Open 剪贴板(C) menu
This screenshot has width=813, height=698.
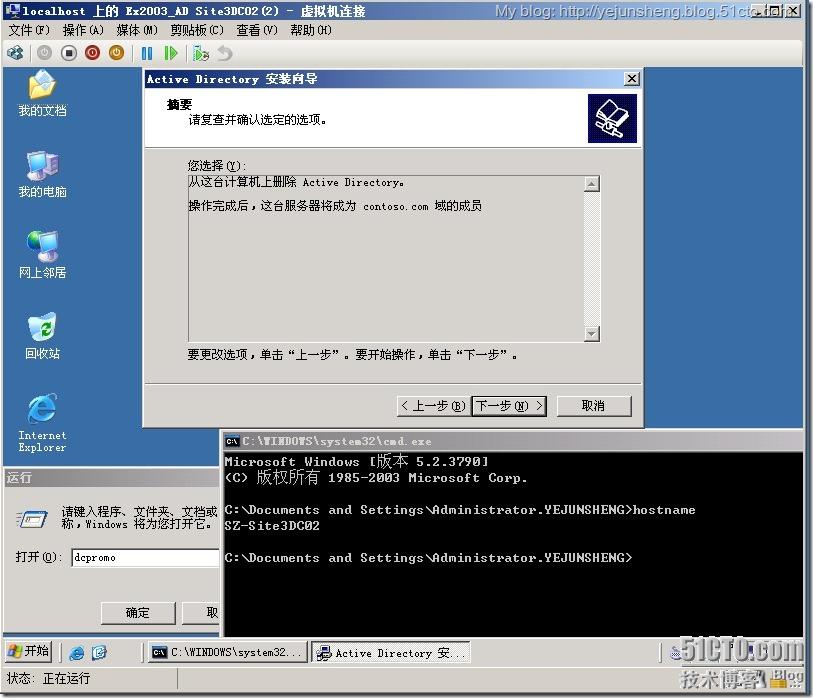[197, 30]
